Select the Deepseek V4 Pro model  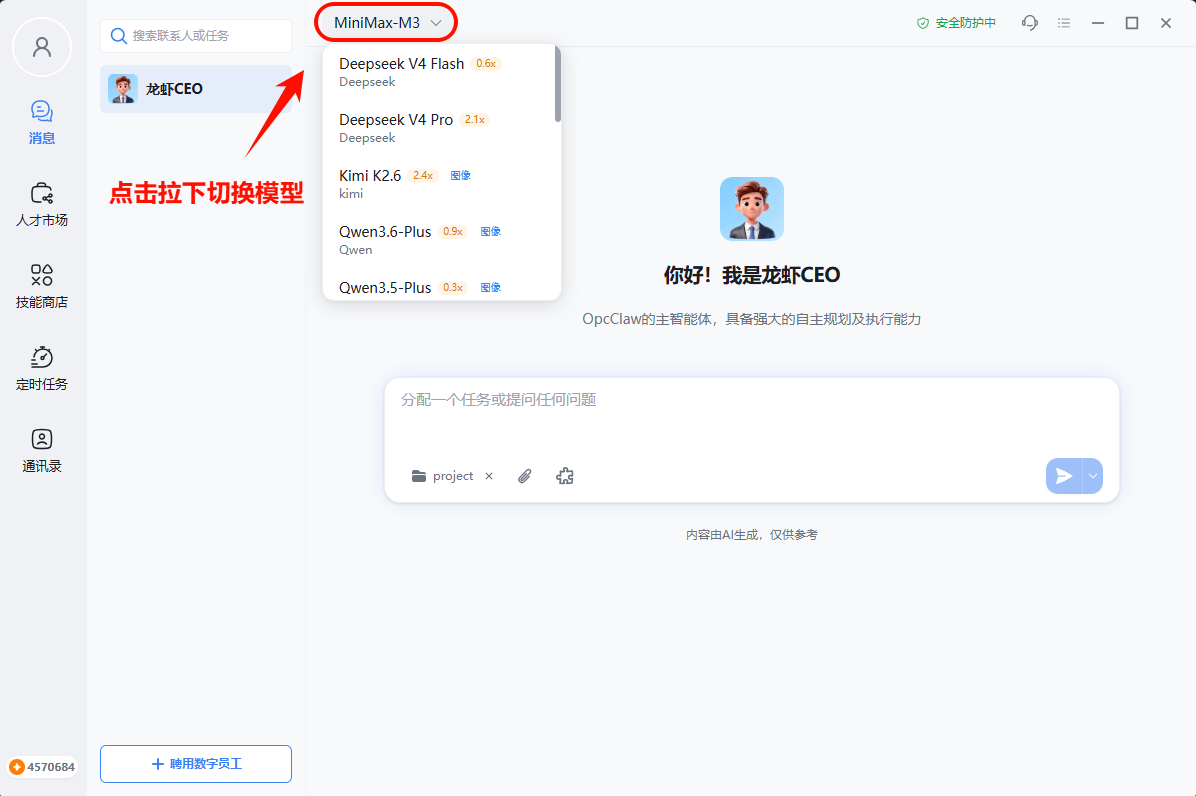tap(439, 128)
